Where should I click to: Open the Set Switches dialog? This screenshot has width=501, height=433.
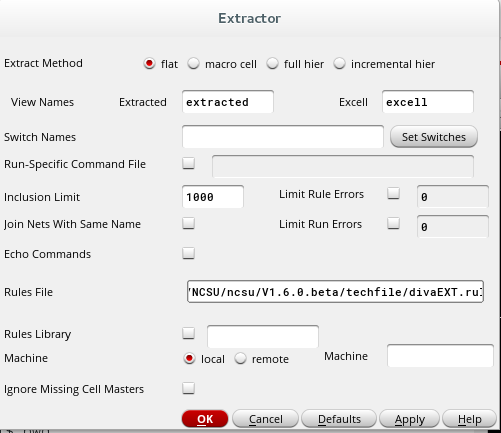434,137
